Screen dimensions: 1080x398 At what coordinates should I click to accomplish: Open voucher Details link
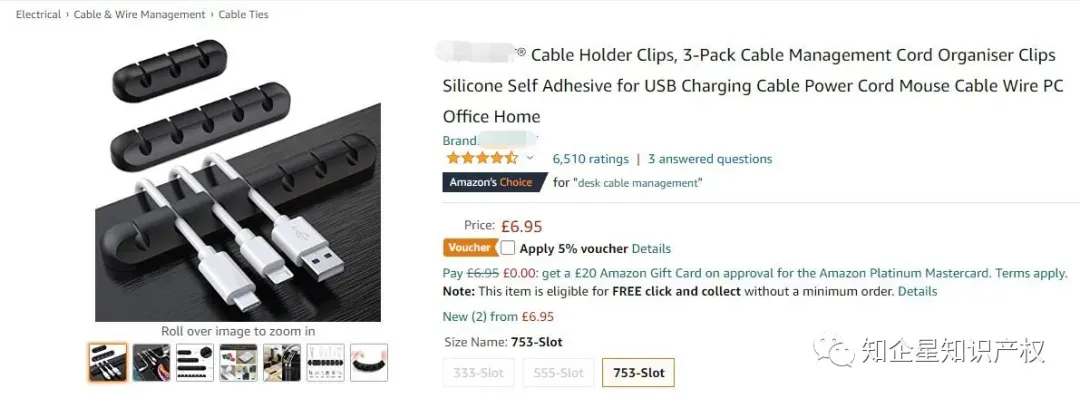pyautogui.click(x=651, y=249)
